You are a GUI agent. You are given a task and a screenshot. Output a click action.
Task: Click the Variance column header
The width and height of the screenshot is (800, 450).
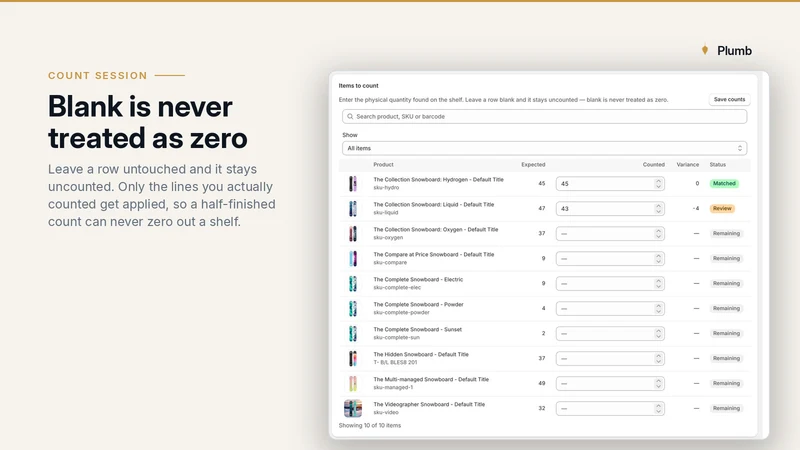(x=688, y=165)
